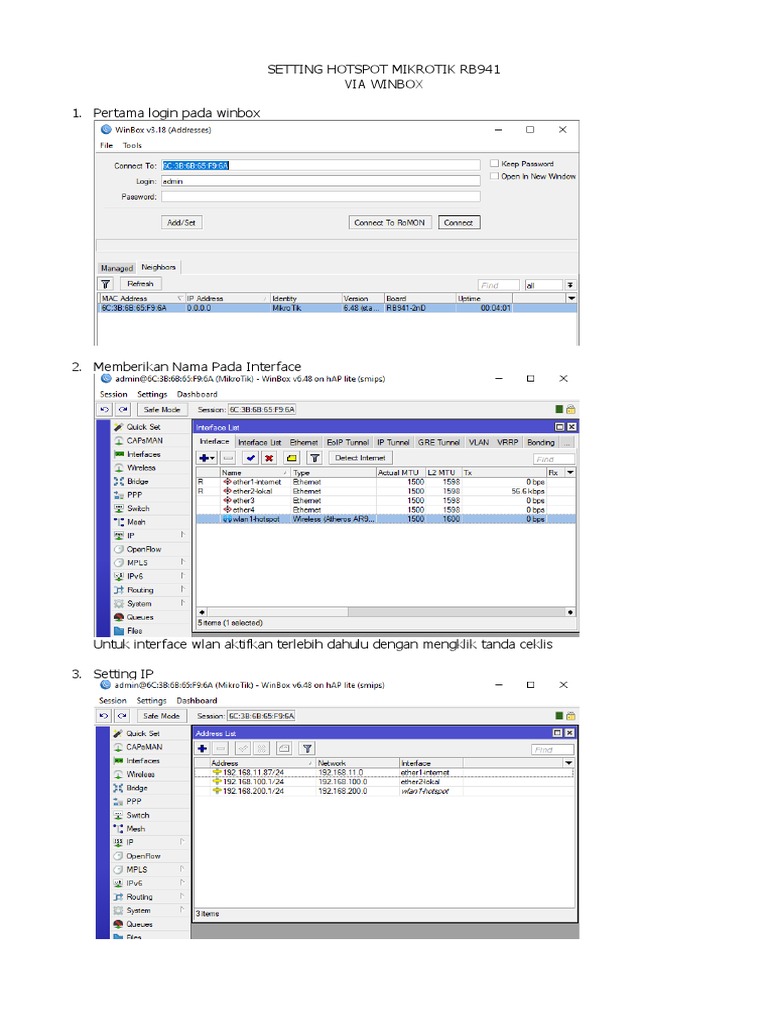Open the Tools menu in WinBox login
Screen dimensions: 768x1024
(132, 145)
